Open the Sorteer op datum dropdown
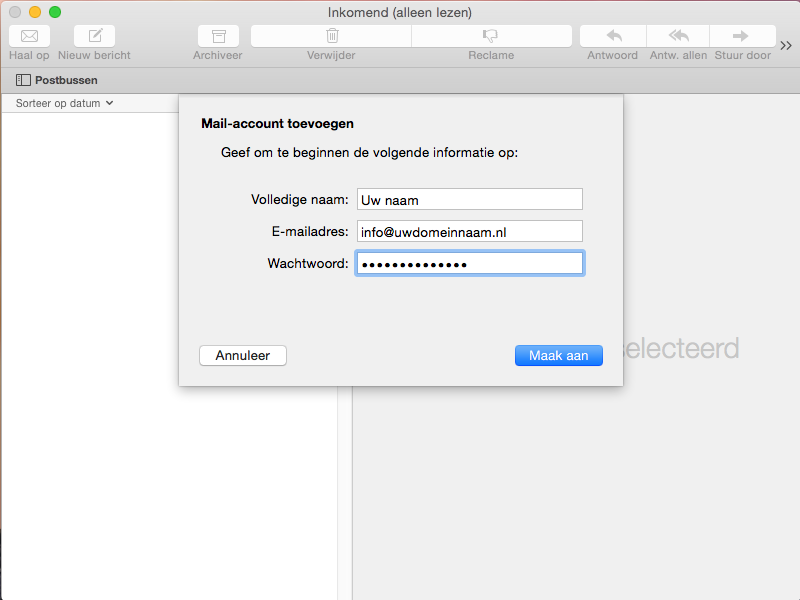Image resolution: width=800 pixels, height=600 pixels. tap(65, 103)
